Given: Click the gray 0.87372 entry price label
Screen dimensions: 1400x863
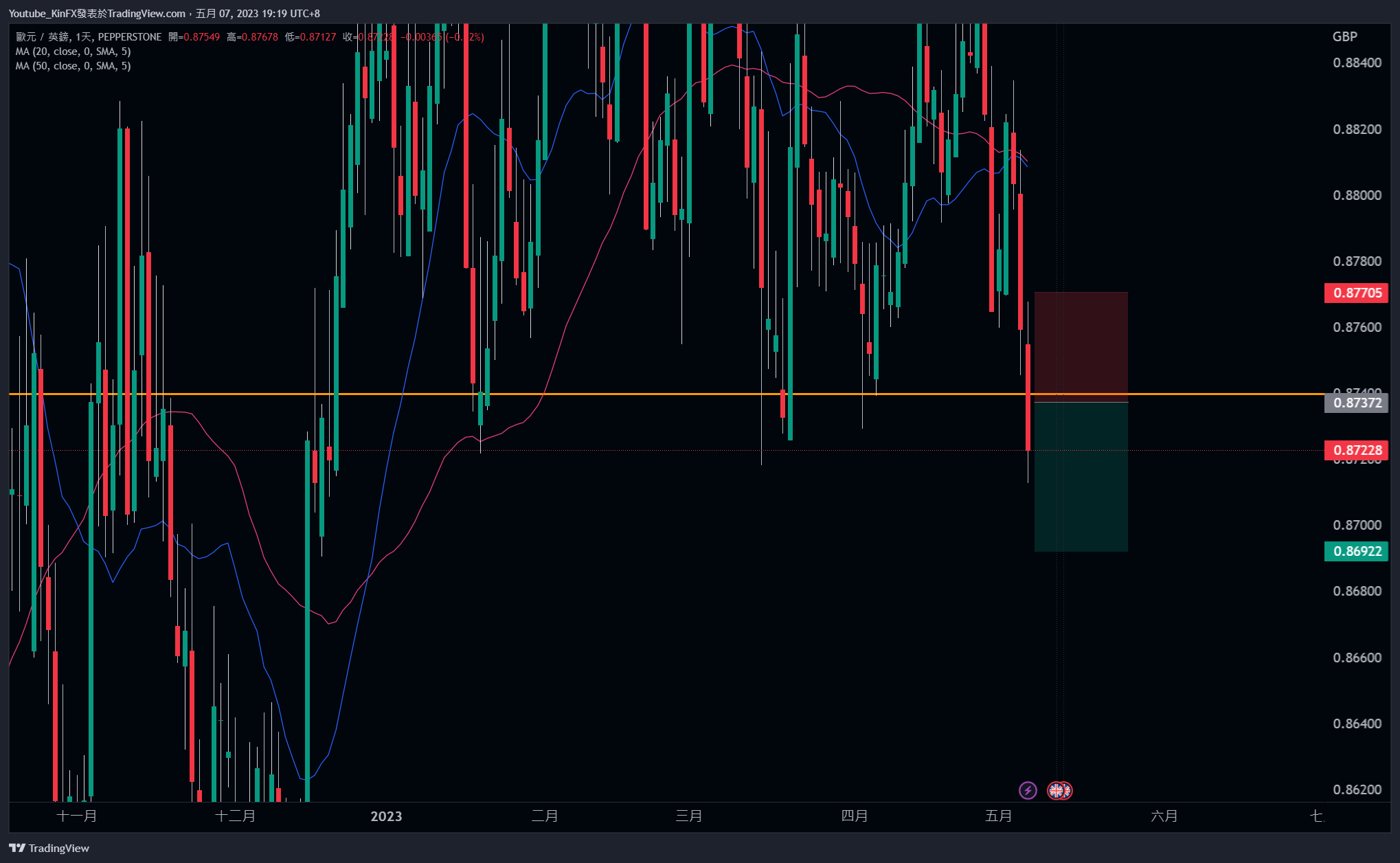Looking at the screenshot, I should 1357,403.
